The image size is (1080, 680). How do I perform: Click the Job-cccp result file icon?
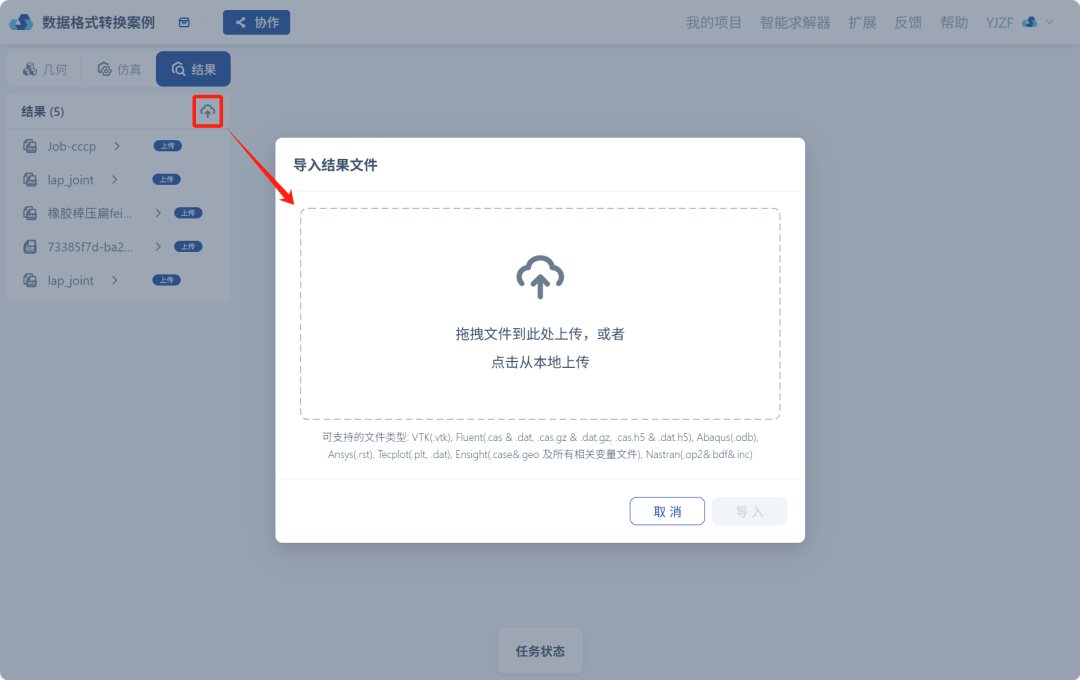30,146
